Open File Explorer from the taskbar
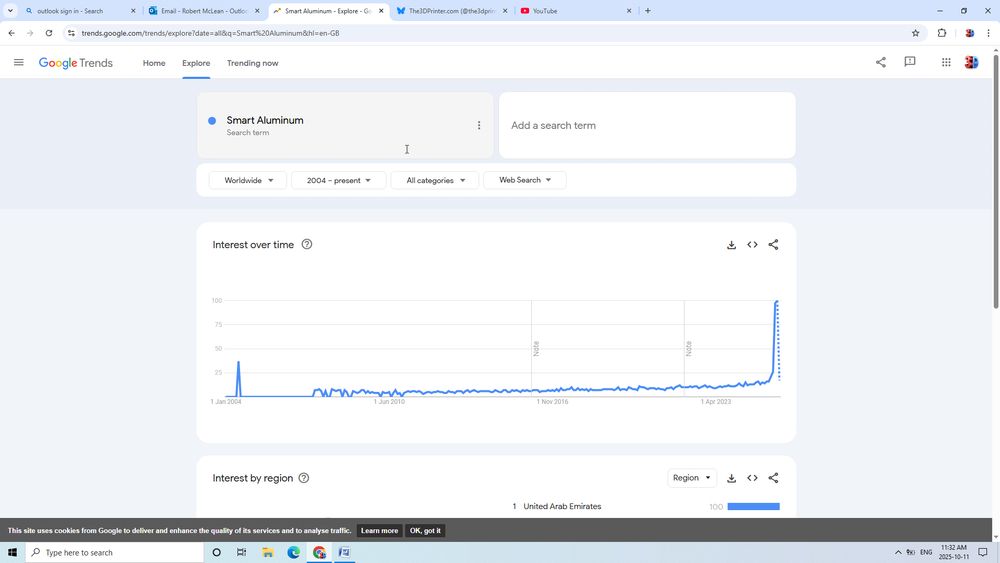This screenshot has width=1000, height=563. pyautogui.click(x=267, y=552)
